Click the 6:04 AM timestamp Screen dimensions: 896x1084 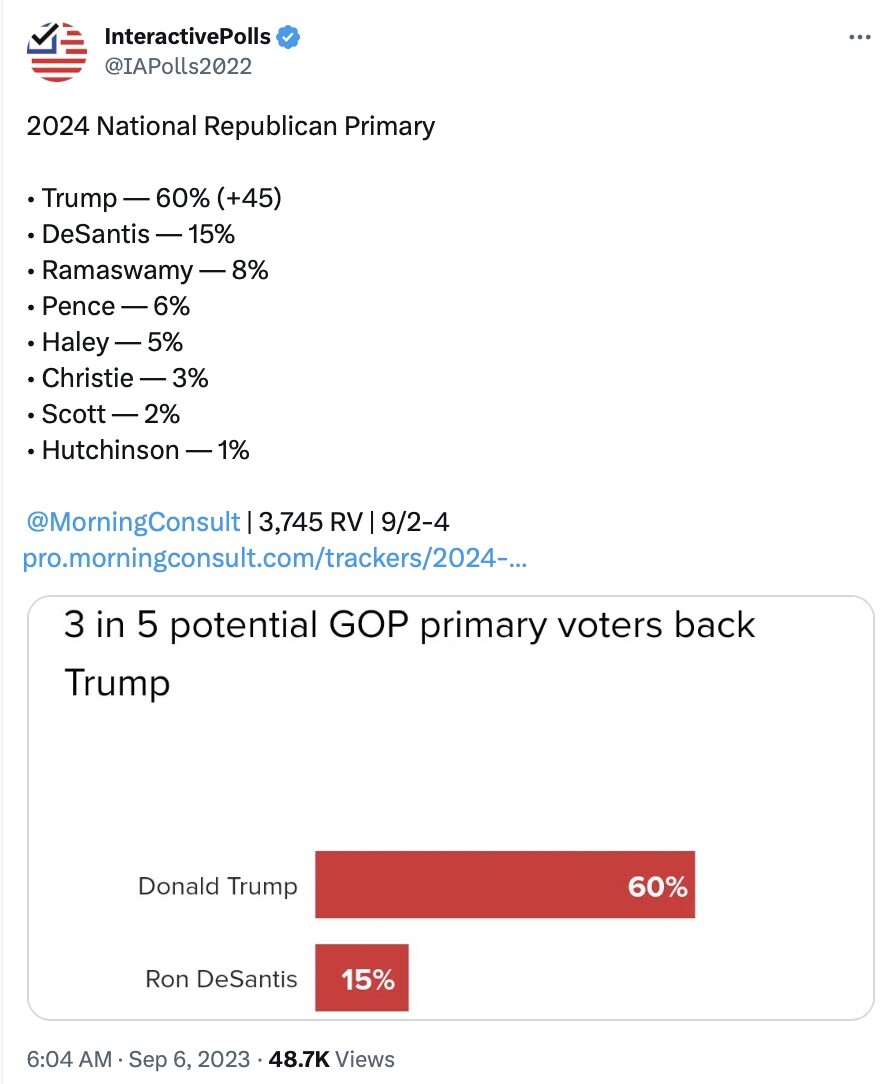coord(69,1059)
